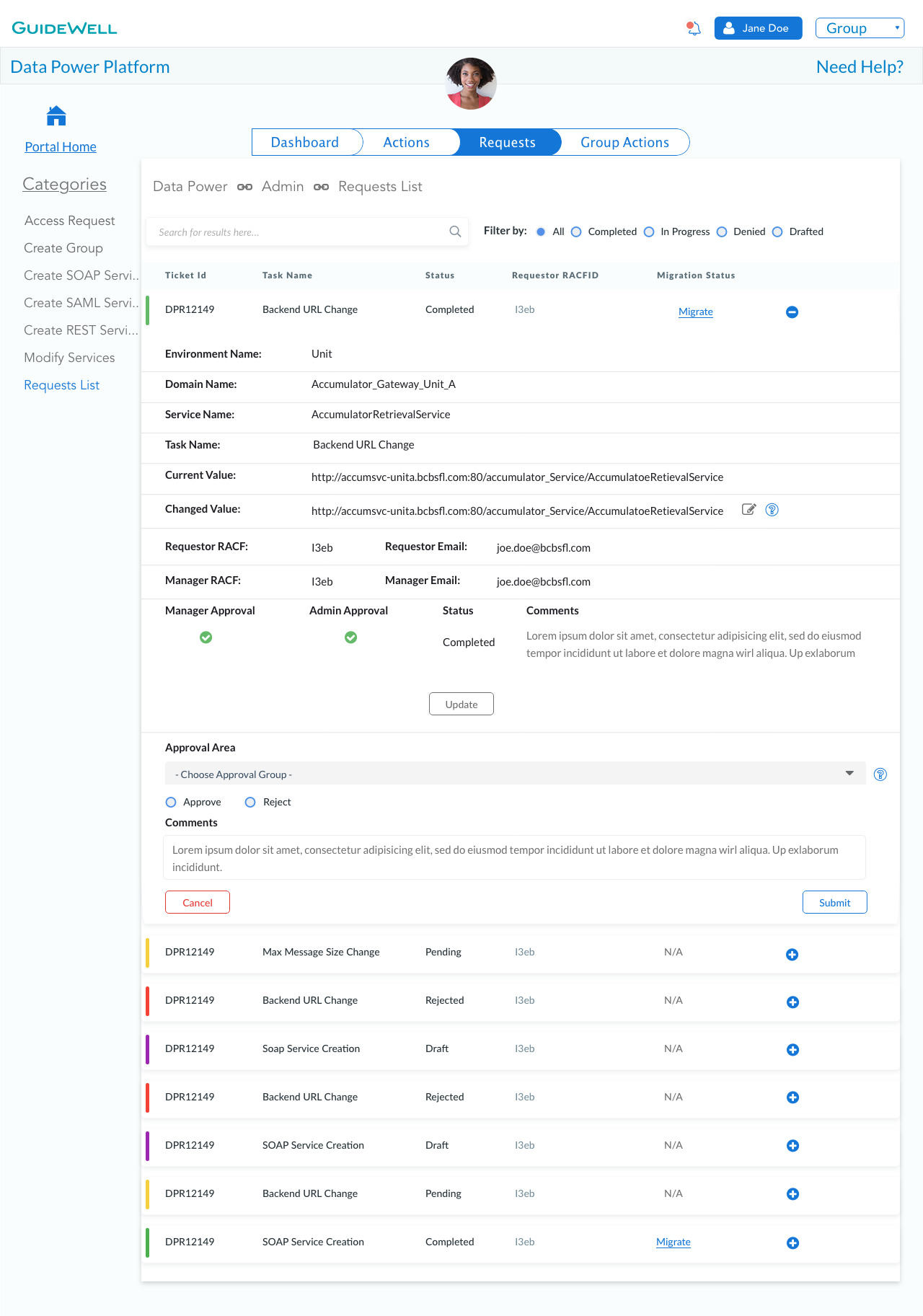
Task: Collapse the expanded request with minus icon
Action: coord(792,312)
